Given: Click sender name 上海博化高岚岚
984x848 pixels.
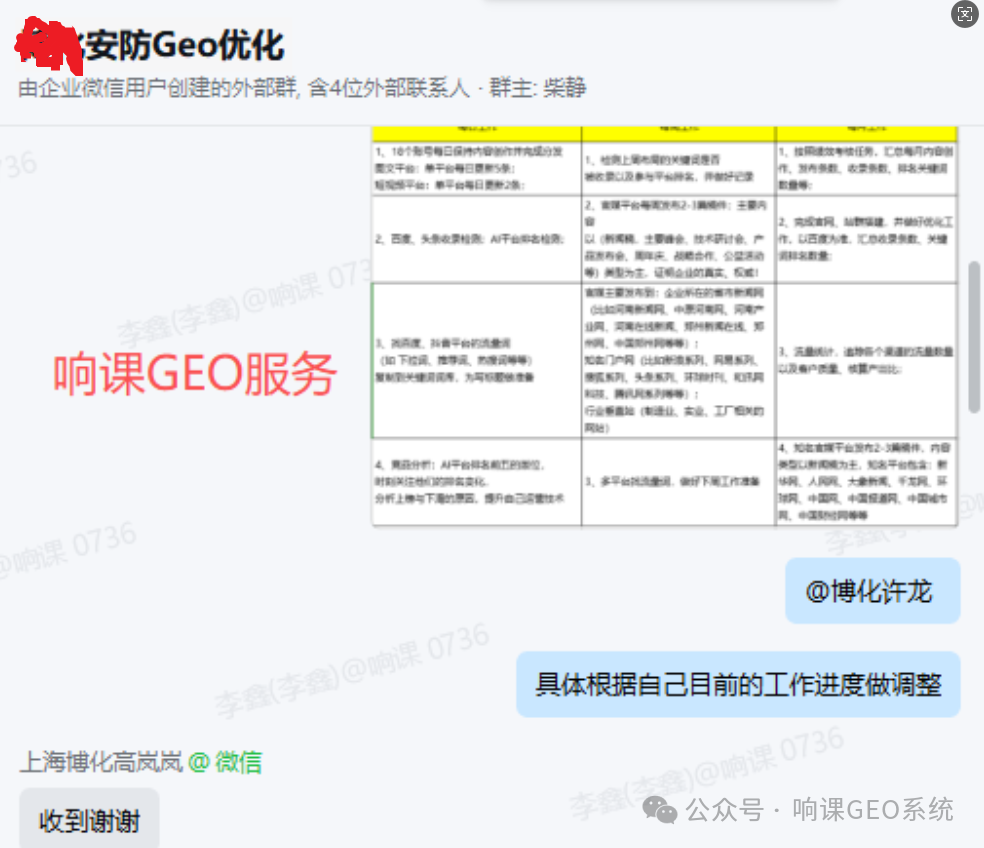Looking at the screenshot, I should 101,762.
